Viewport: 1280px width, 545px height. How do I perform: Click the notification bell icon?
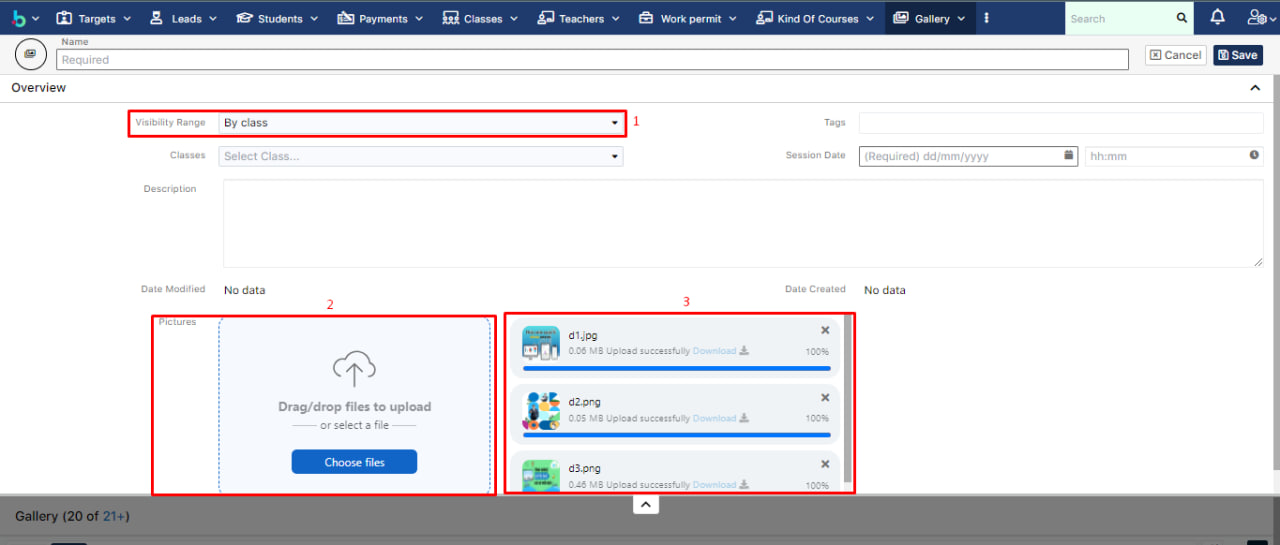tap(1217, 18)
